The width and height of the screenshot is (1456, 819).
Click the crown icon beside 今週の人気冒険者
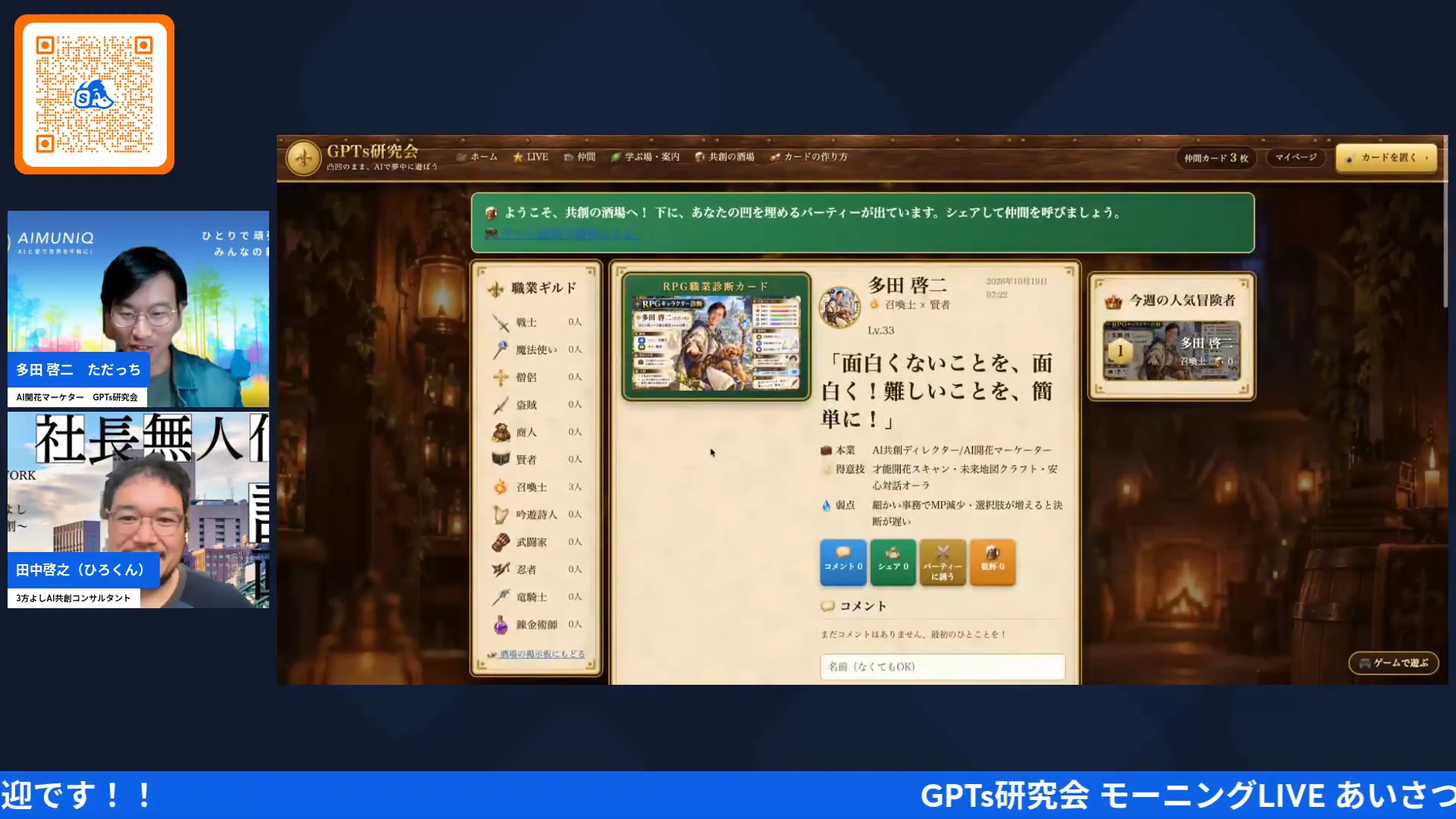(x=1113, y=302)
